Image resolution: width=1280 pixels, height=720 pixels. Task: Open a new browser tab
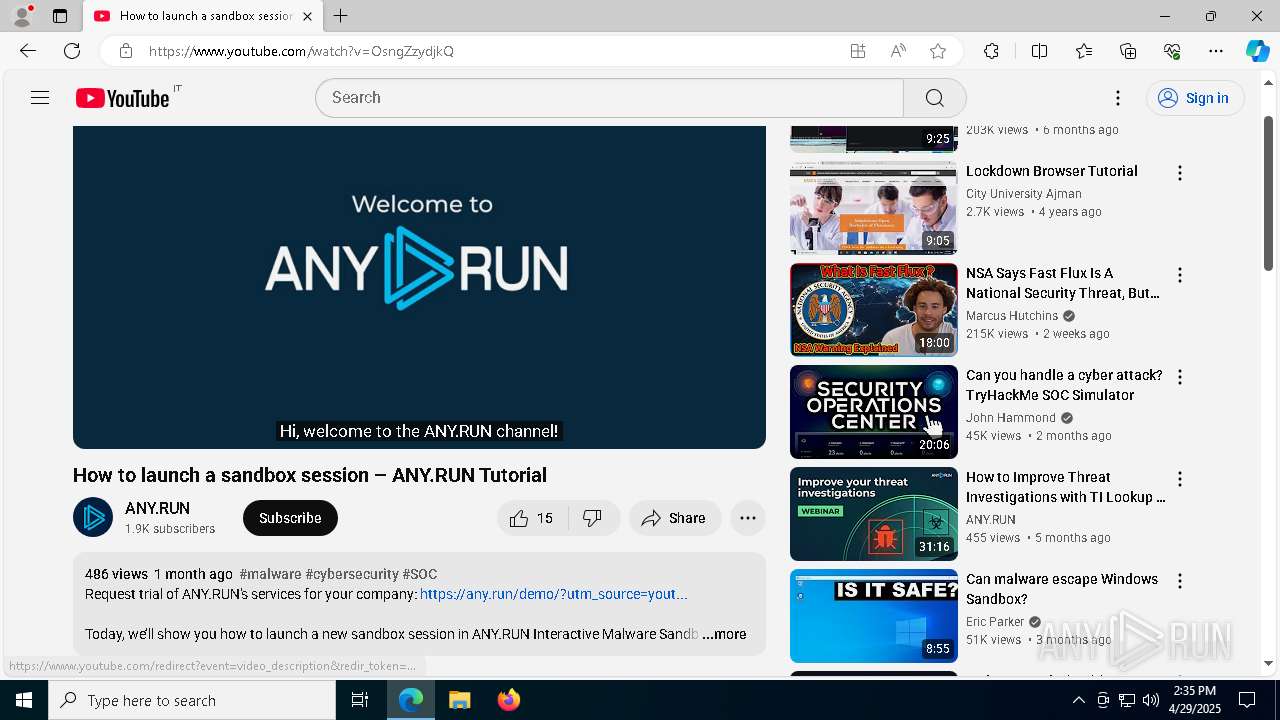[341, 16]
